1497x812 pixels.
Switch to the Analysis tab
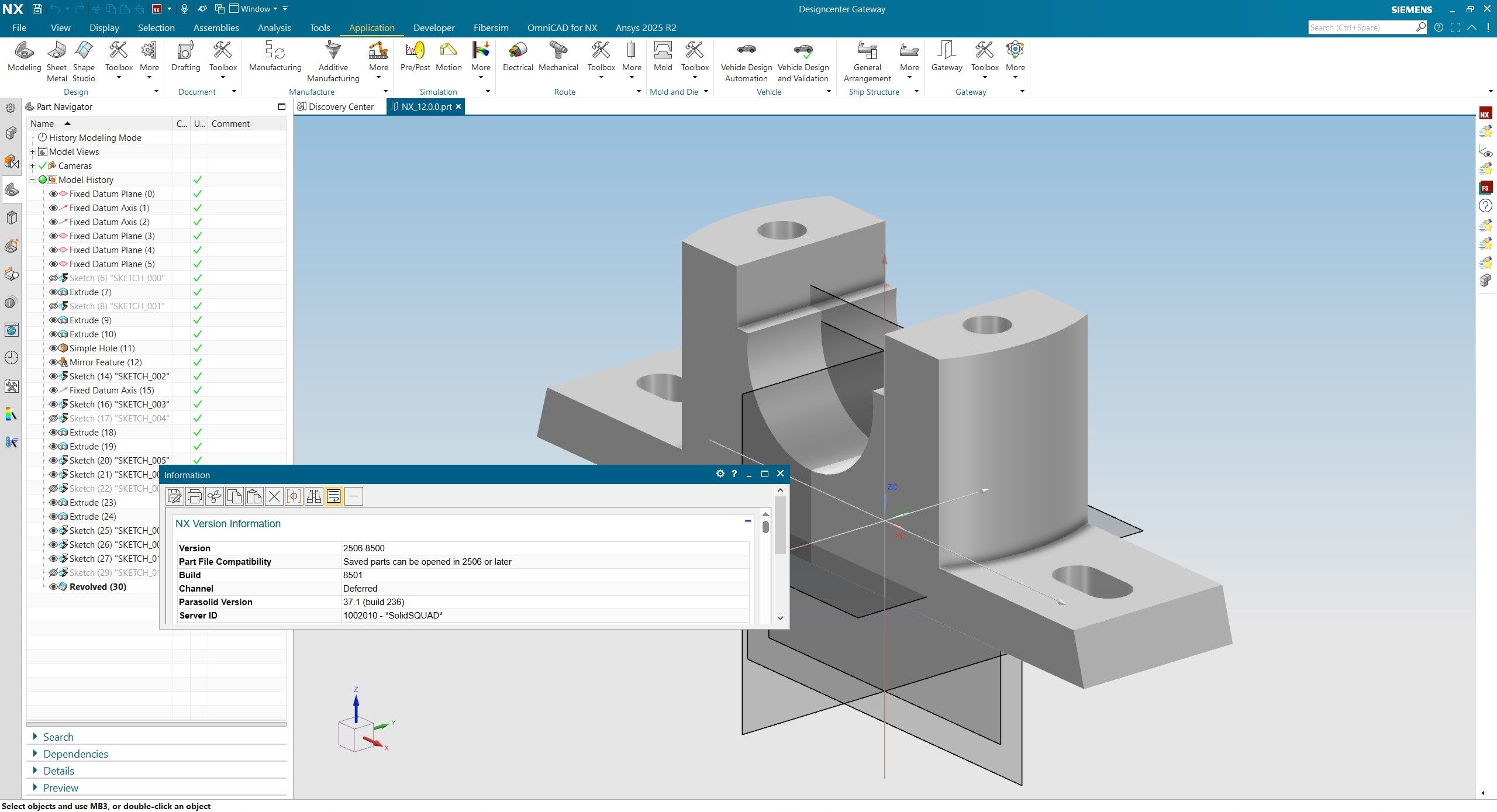(274, 27)
